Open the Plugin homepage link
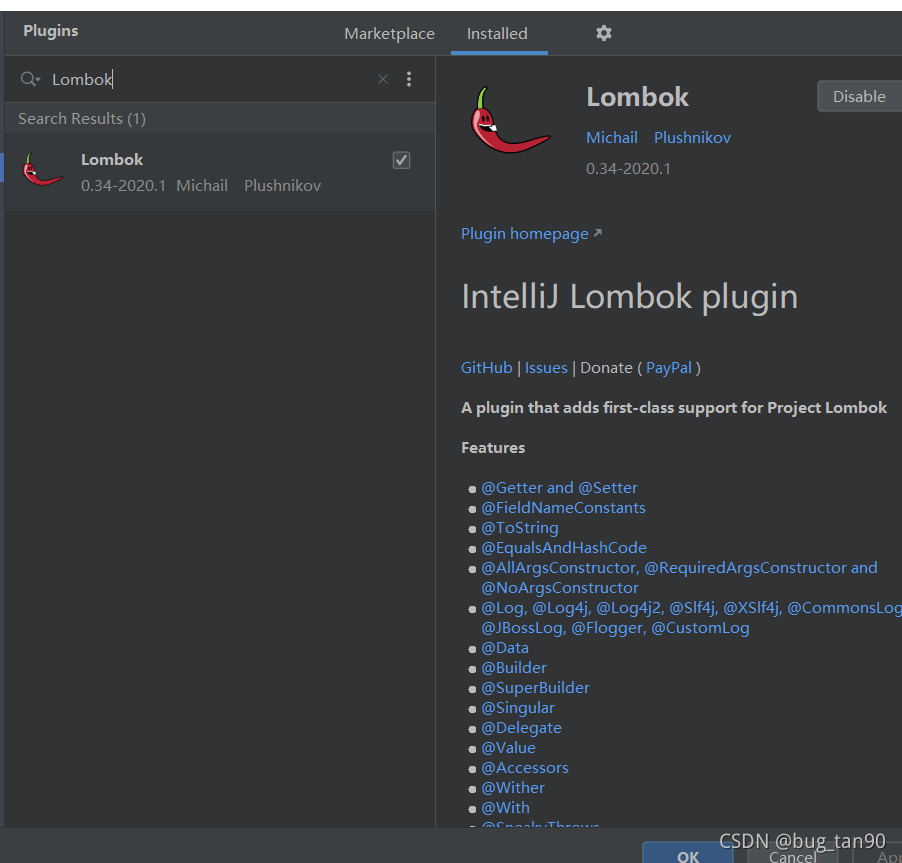 pos(531,234)
